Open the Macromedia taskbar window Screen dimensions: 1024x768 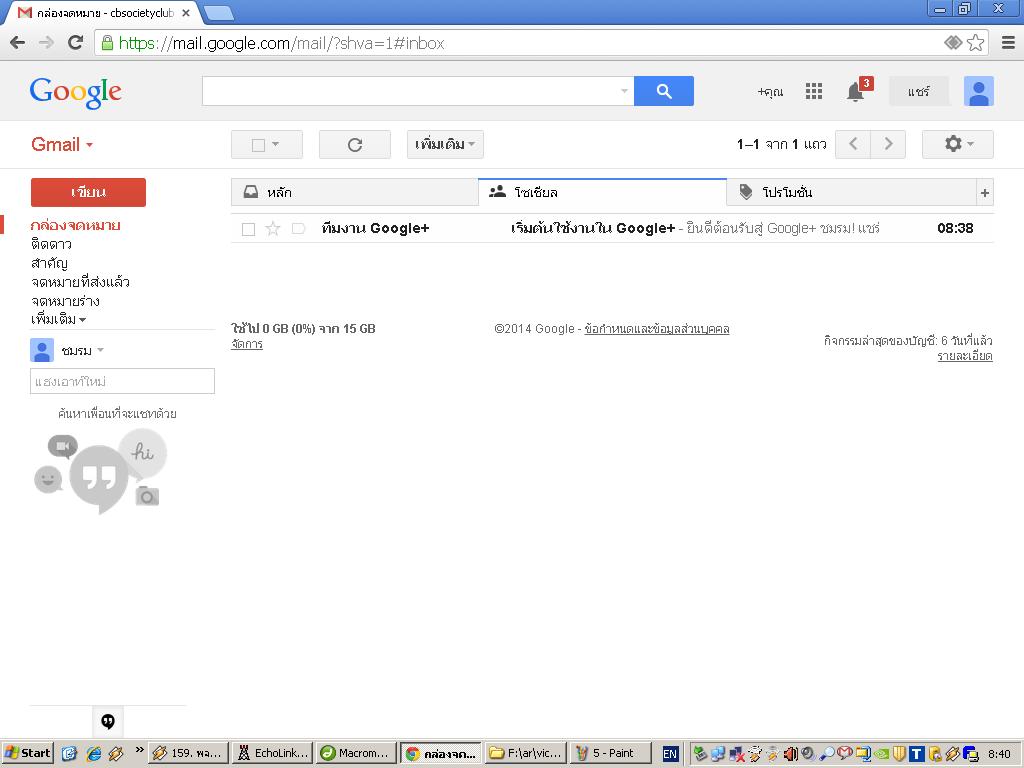(x=357, y=753)
